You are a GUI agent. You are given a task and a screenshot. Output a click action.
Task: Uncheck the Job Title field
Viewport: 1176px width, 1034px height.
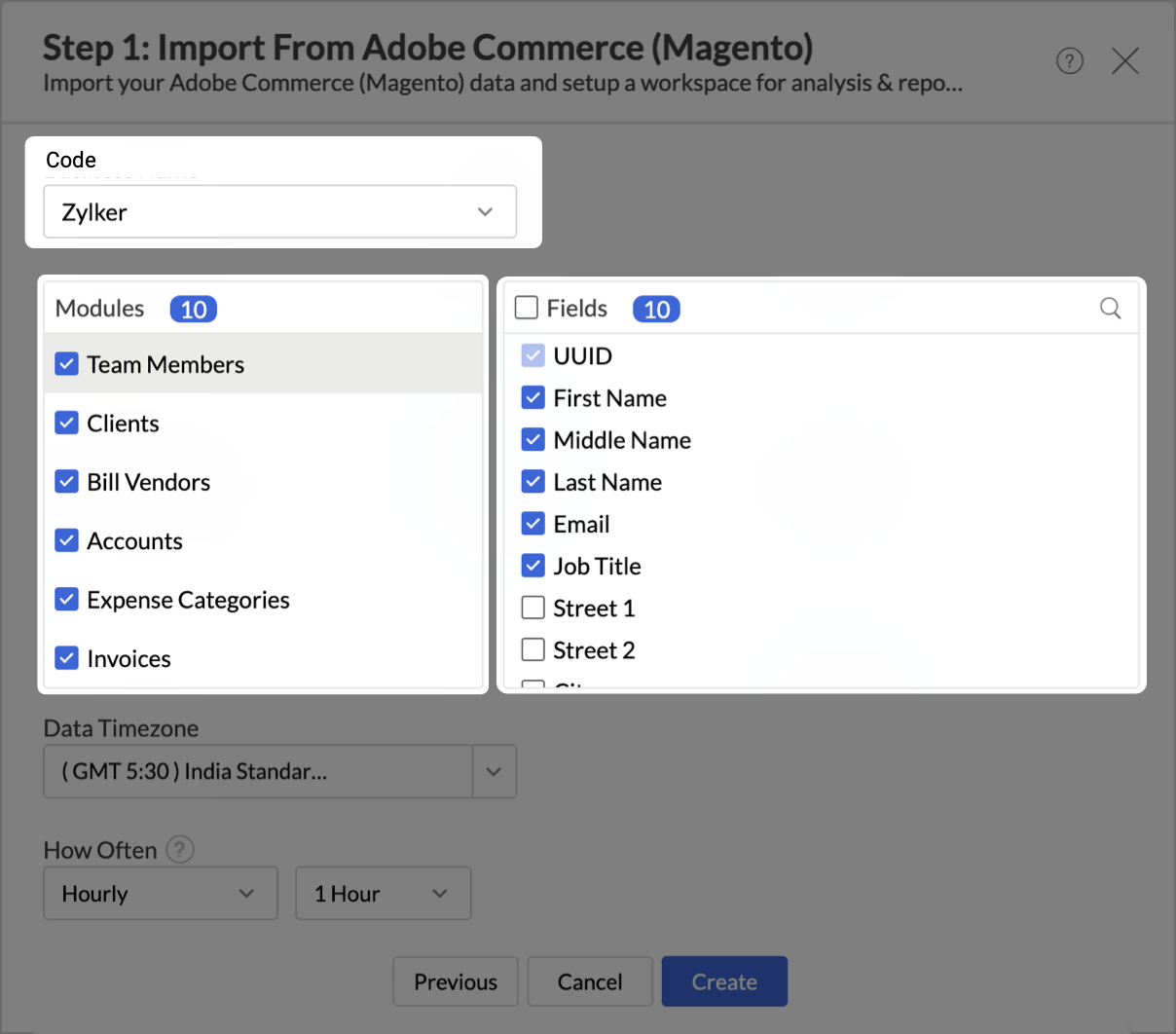[x=533, y=566]
